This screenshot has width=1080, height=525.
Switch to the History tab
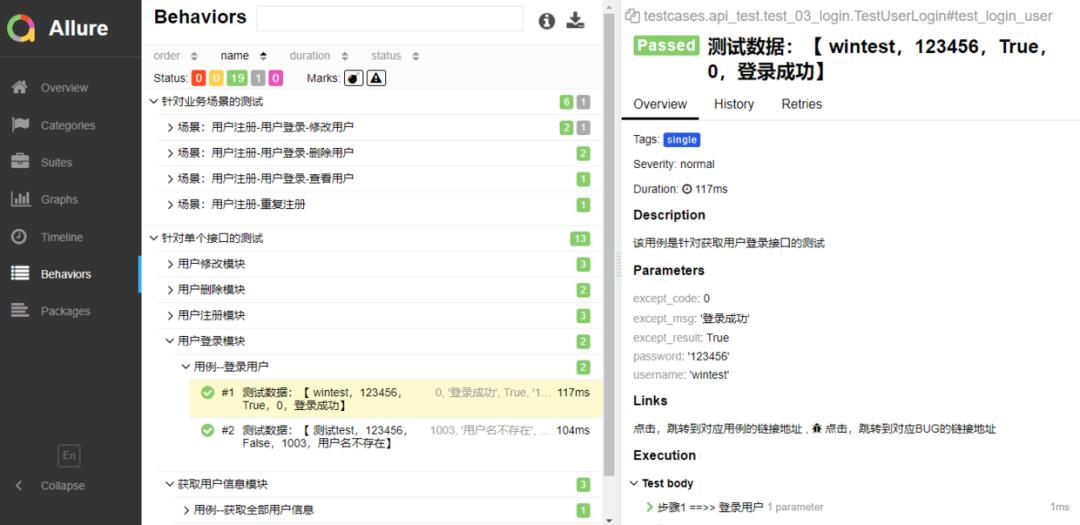point(734,104)
